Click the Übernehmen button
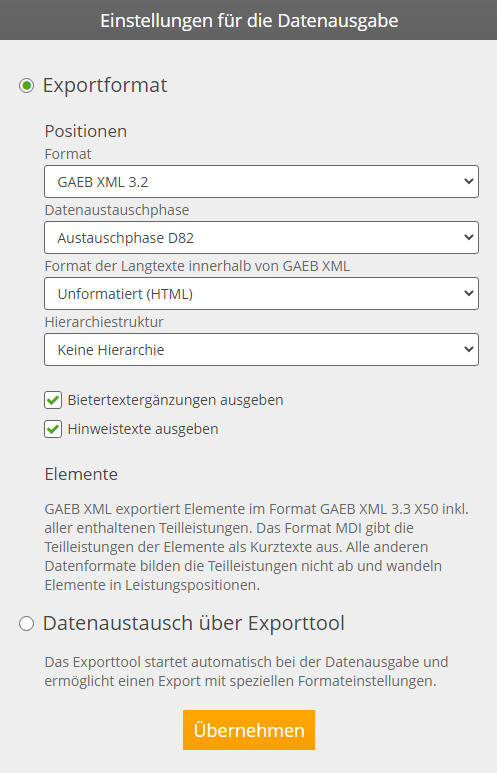This screenshot has height=773, width=497. 249,730
